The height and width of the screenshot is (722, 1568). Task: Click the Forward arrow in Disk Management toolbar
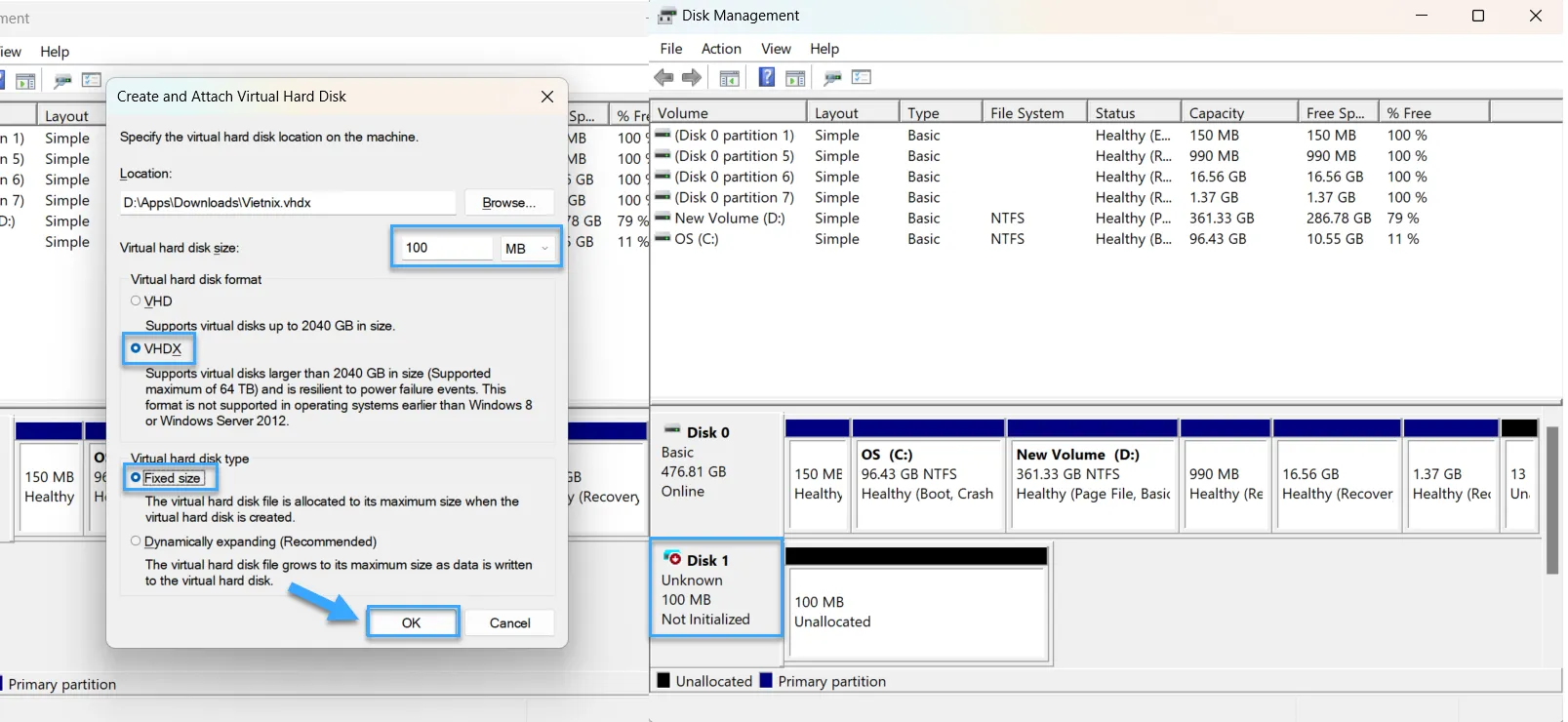click(x=692, y=78)
